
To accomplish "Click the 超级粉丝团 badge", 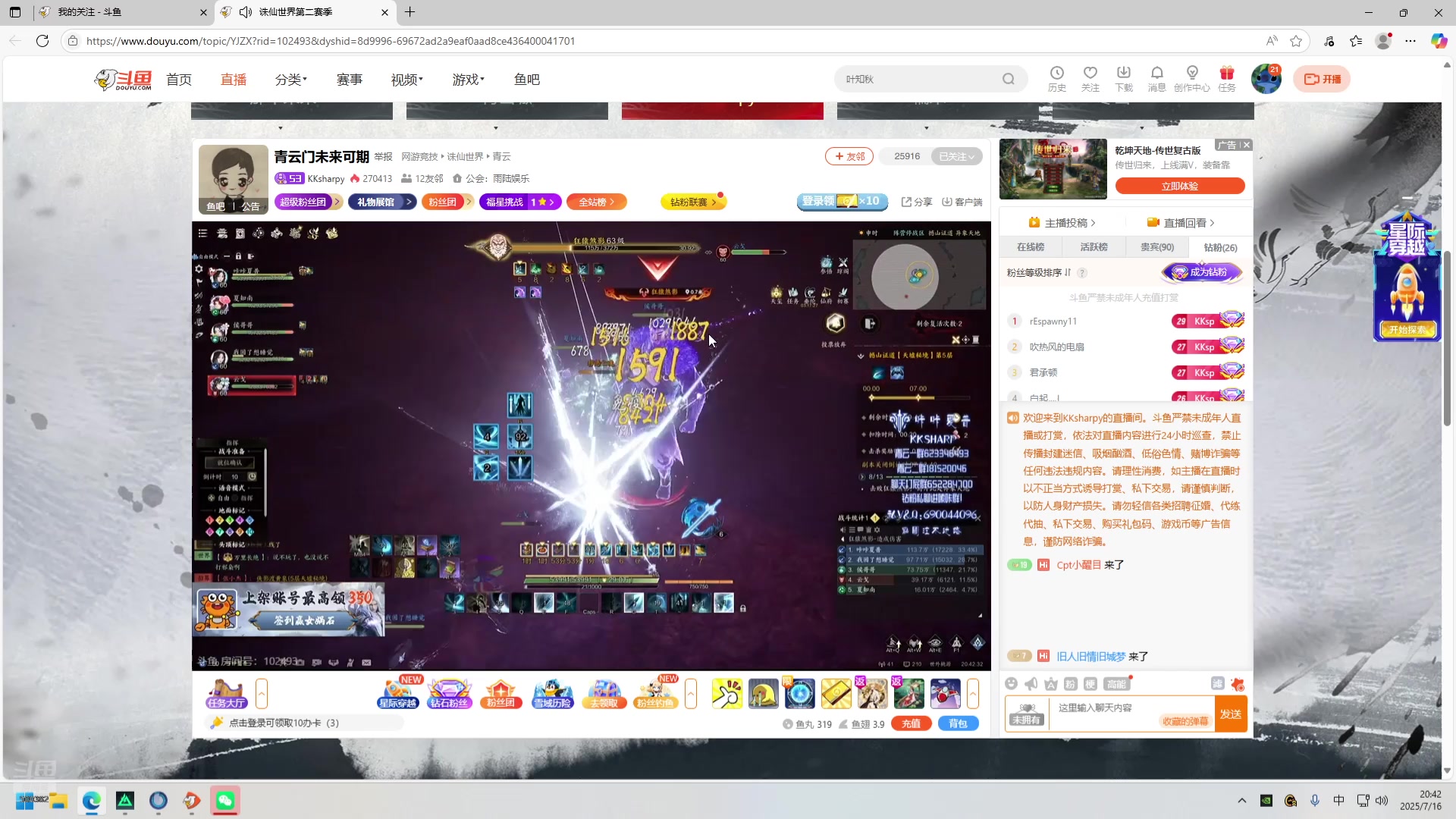I will [x=308, y=202].
